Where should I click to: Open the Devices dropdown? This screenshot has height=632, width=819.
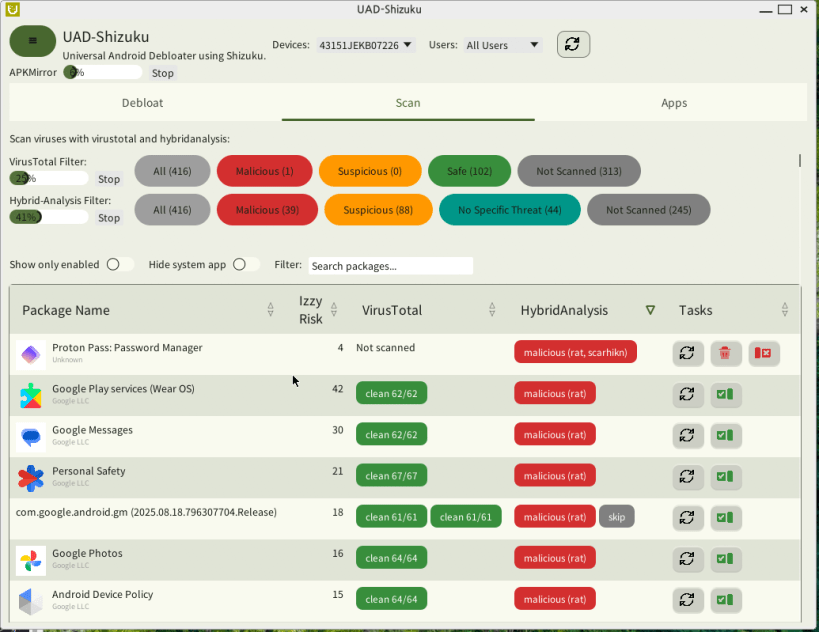click(x=366, y=45)
